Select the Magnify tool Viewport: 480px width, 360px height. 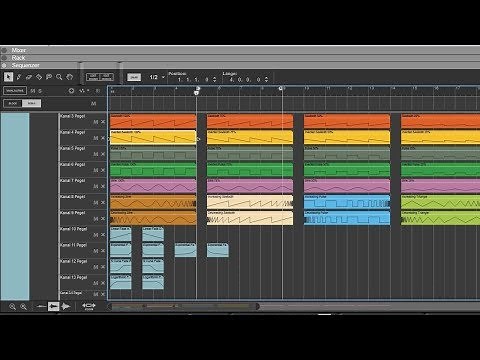[59, 77]
